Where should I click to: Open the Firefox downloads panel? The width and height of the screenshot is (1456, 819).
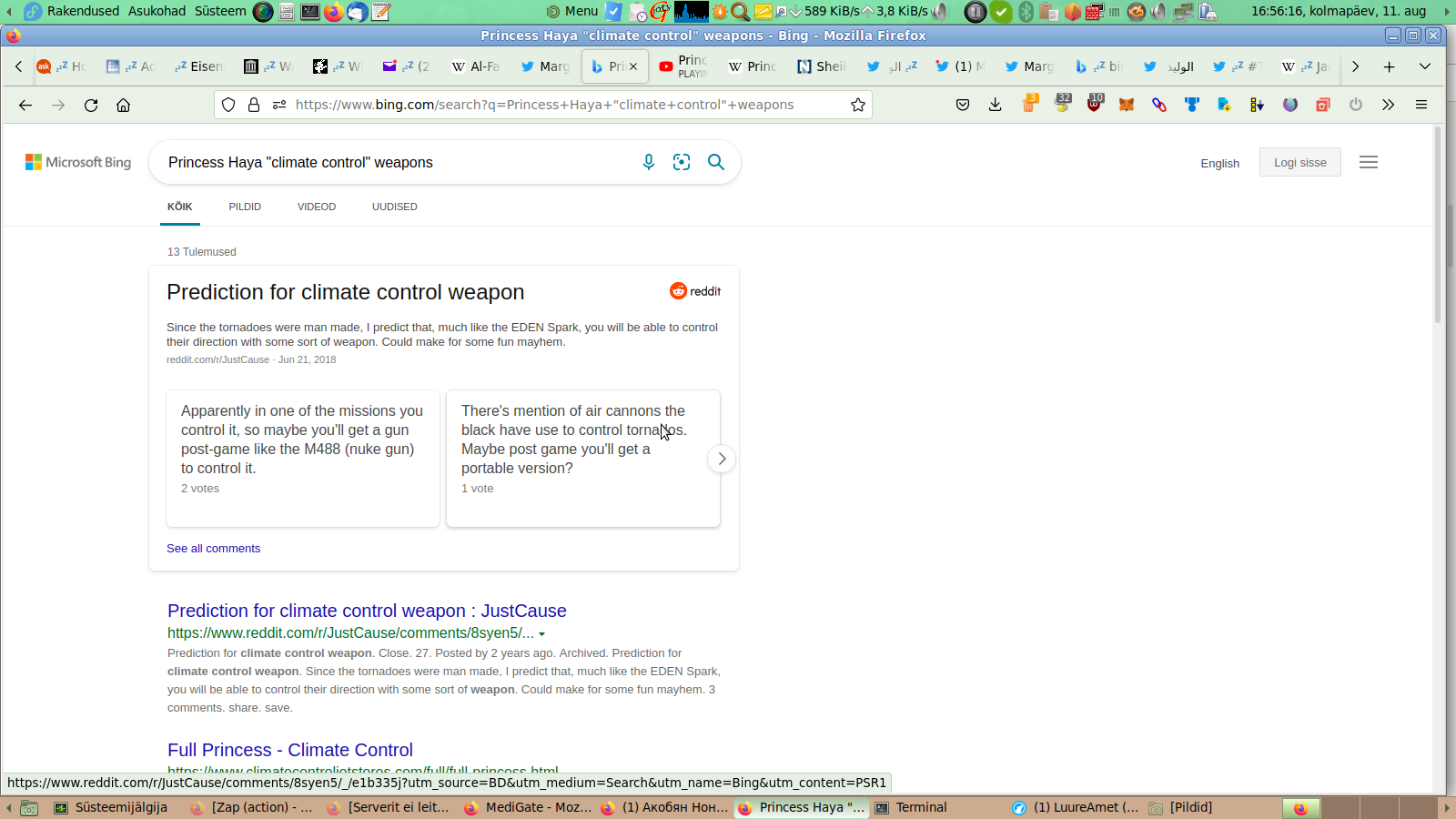[996, 105]
